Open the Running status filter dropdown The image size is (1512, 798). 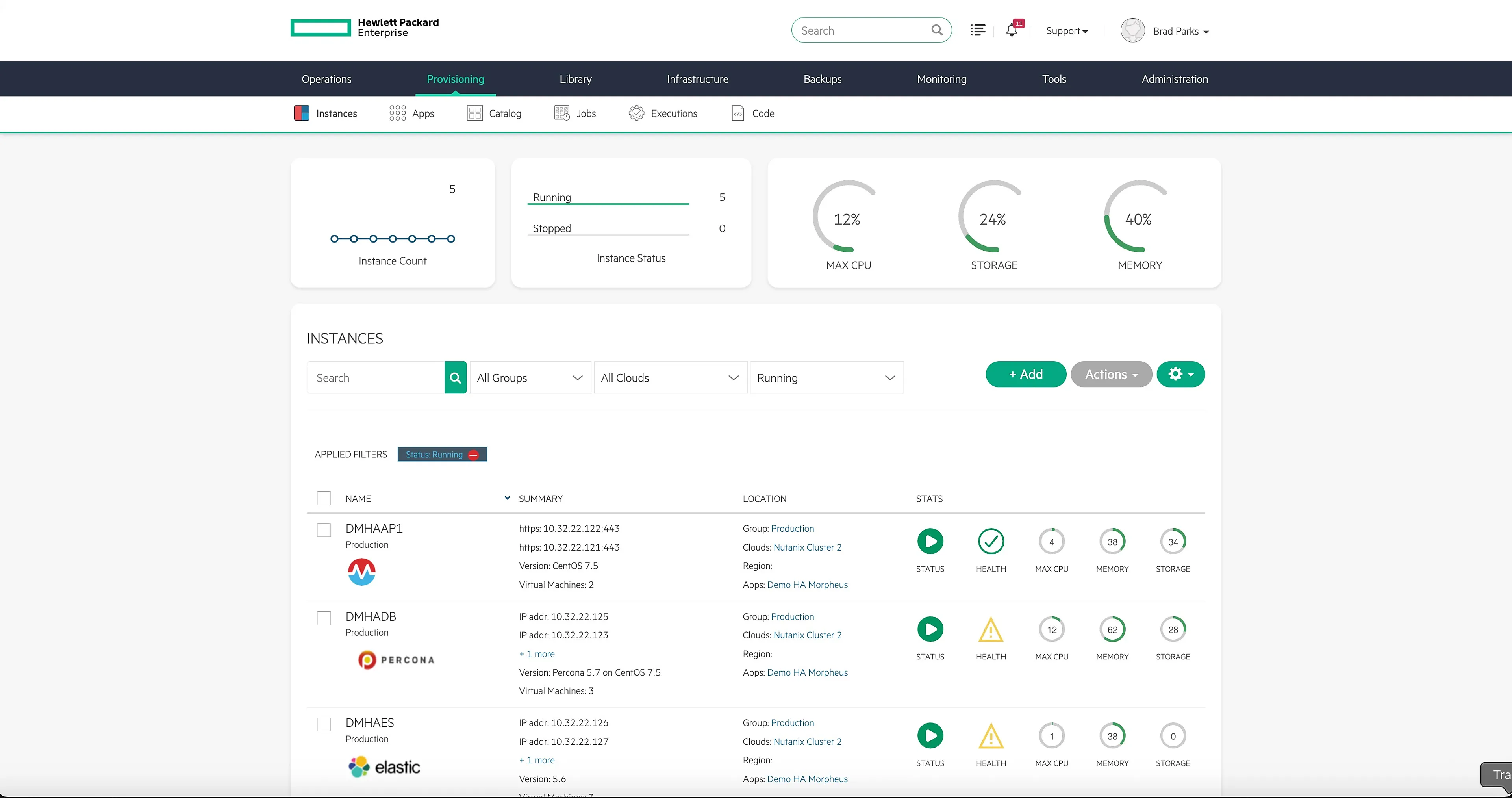point(826,378)
